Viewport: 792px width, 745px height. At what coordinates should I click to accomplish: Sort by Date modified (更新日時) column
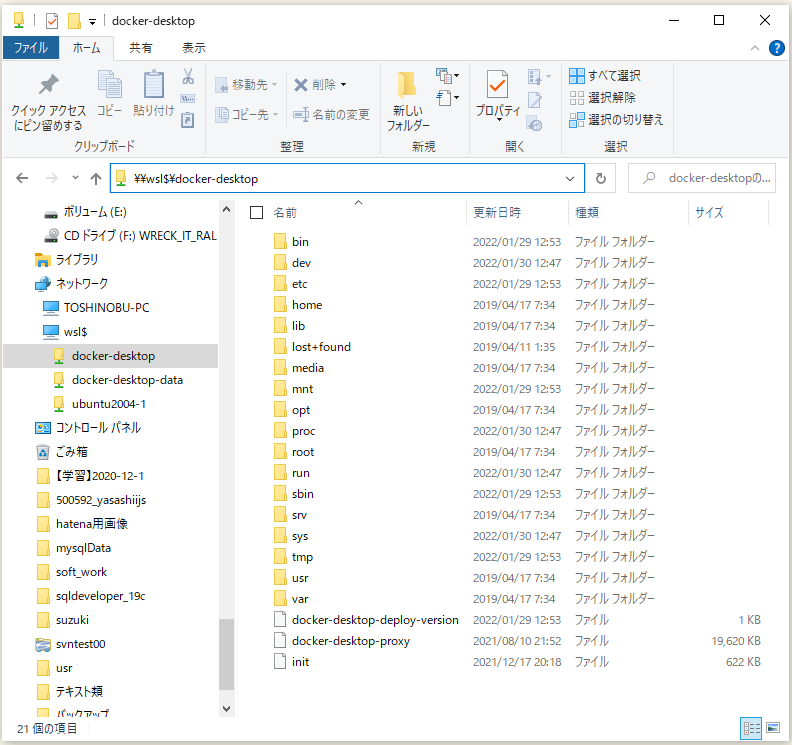coord(497,213)
